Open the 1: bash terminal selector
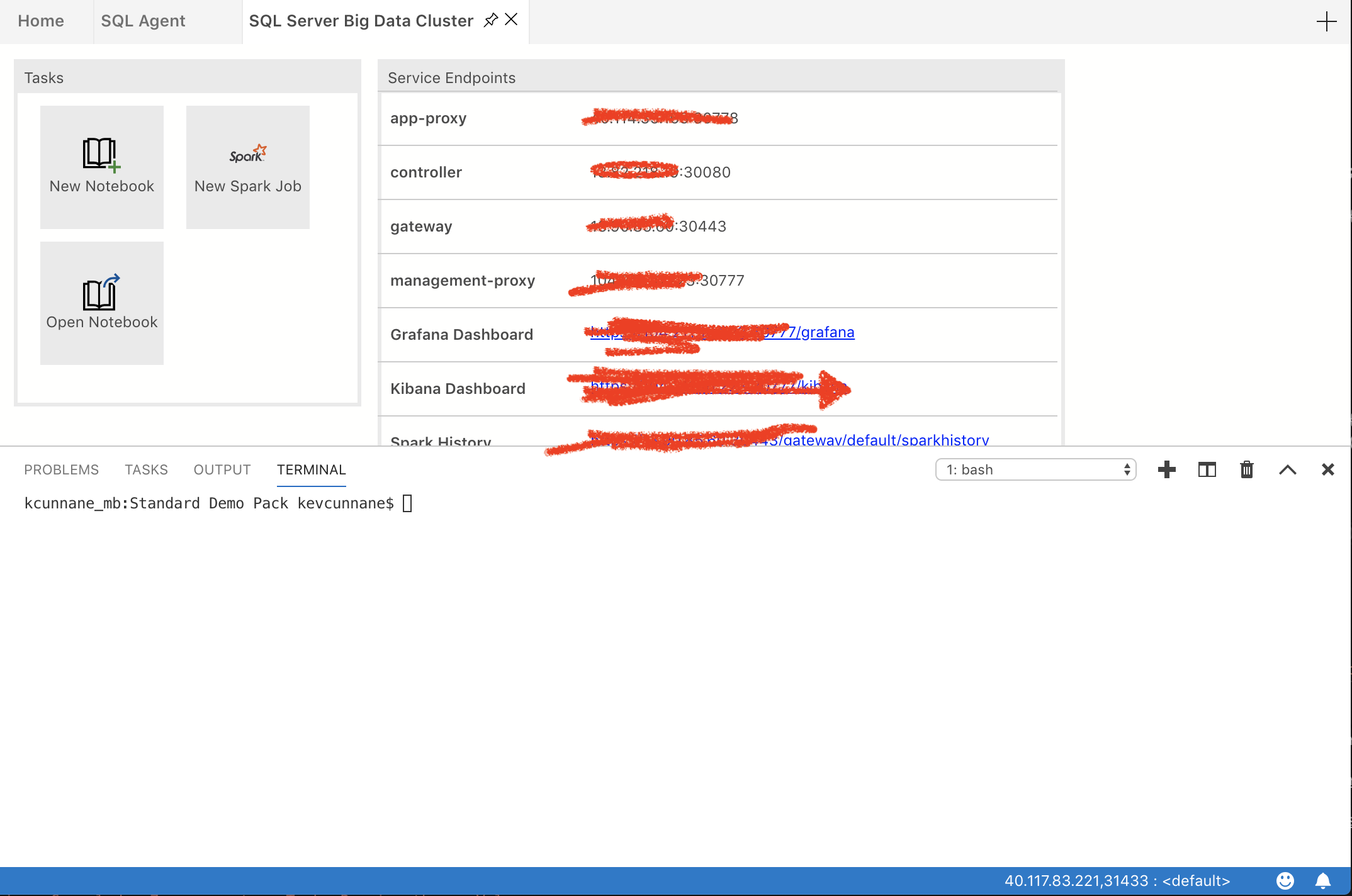Viewport: 1352px width, 896px height. pyautogui.click(x=1035, y=469)
